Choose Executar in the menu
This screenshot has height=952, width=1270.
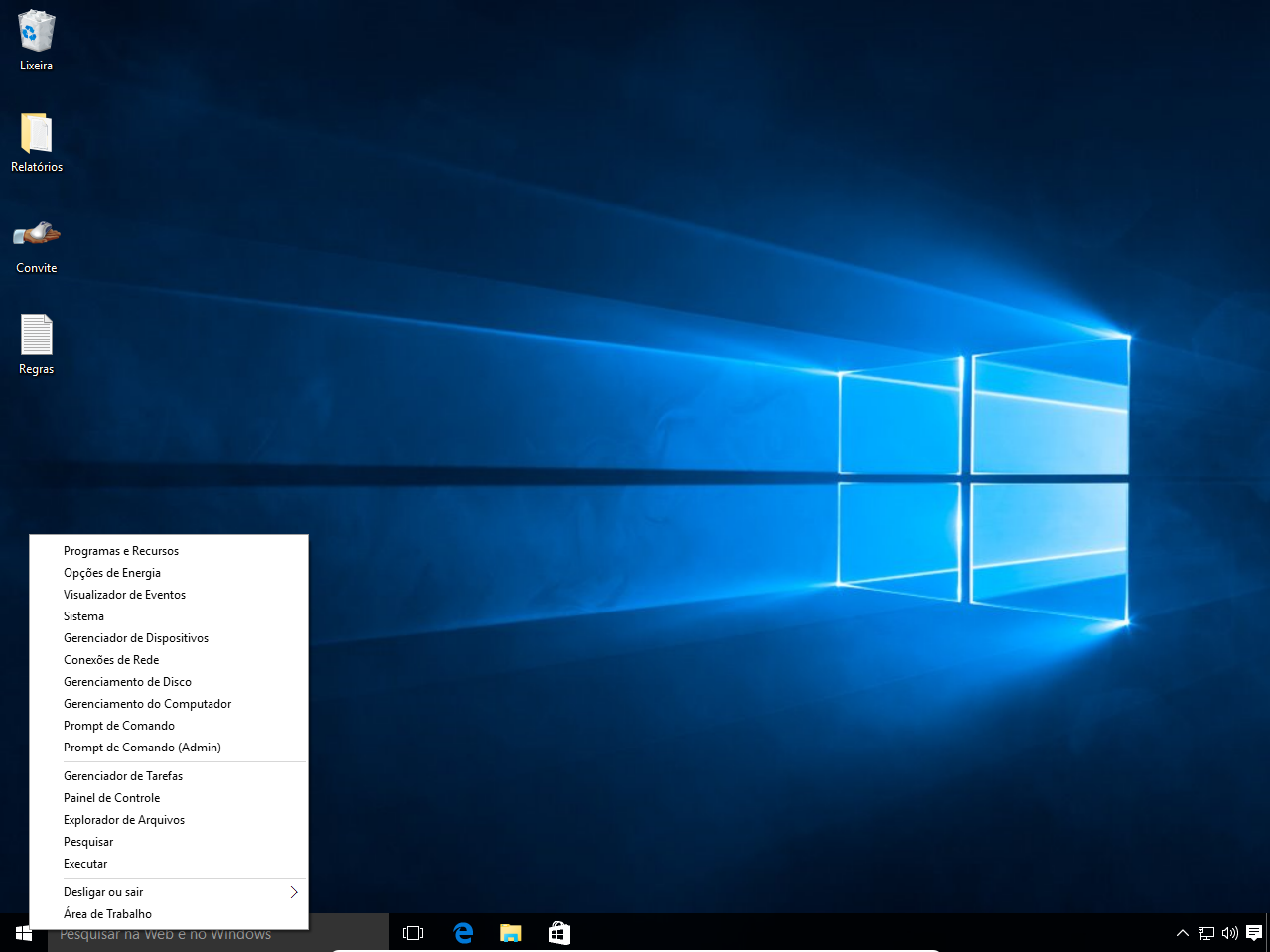[x=169, y=864]
